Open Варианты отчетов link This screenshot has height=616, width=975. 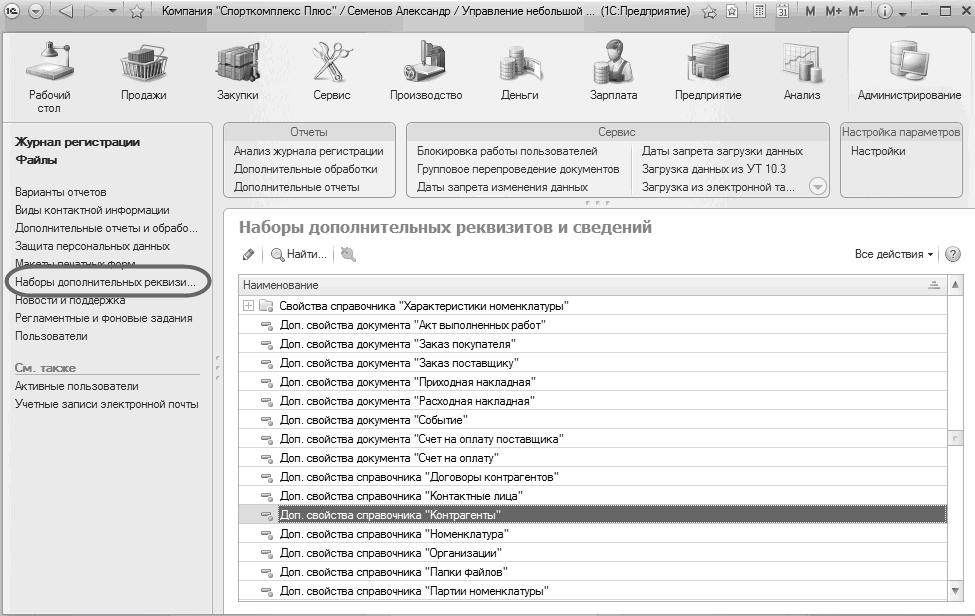click(60, 192)
